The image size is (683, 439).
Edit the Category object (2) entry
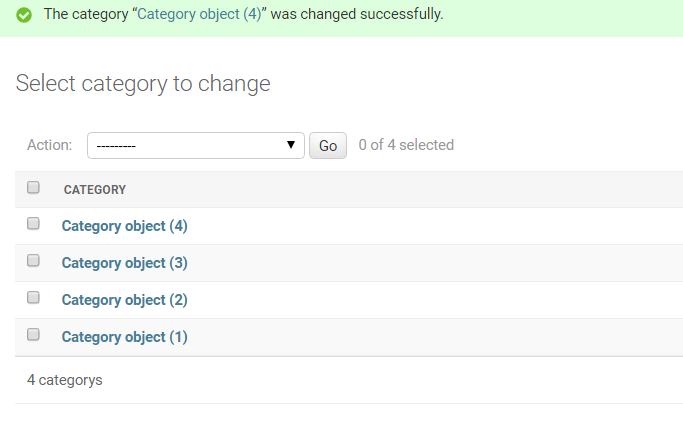pyautogui.click(x=125, y=300)
